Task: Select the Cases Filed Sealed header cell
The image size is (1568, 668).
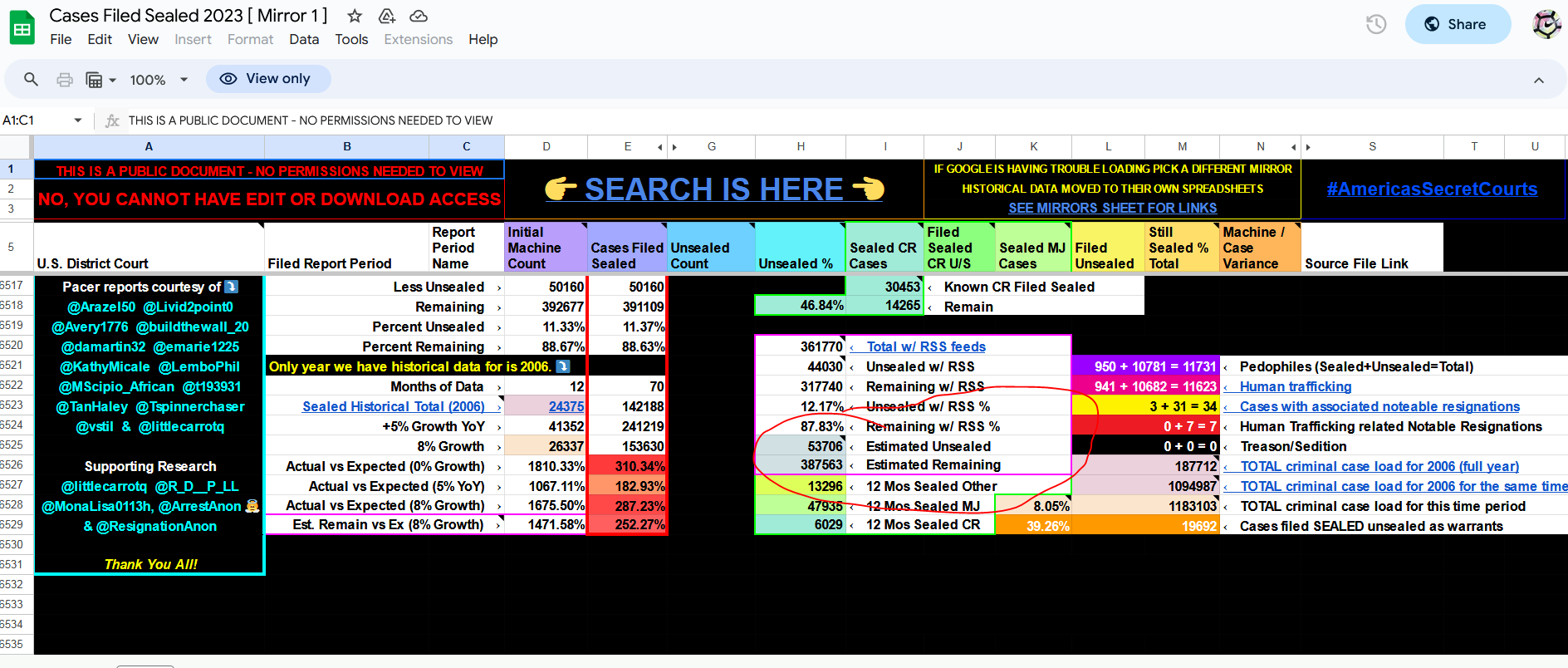Action: pyautogui.click(x=627, y=247)
